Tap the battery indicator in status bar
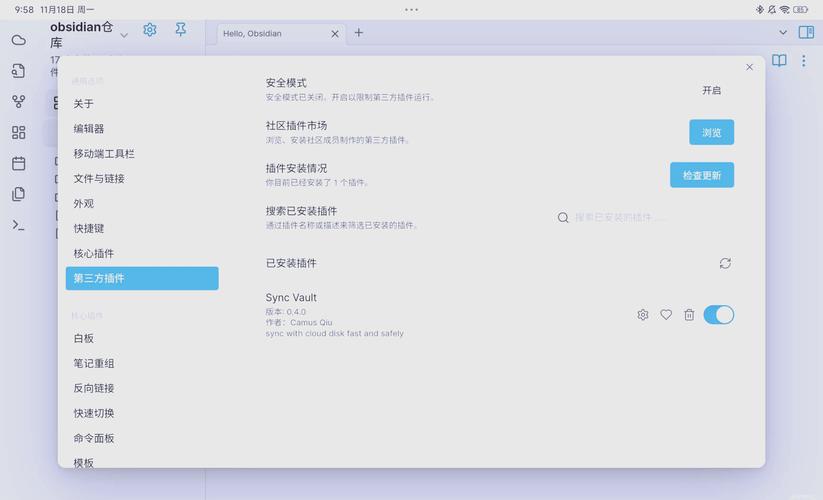The image size is (823, 500). [800, 9]
